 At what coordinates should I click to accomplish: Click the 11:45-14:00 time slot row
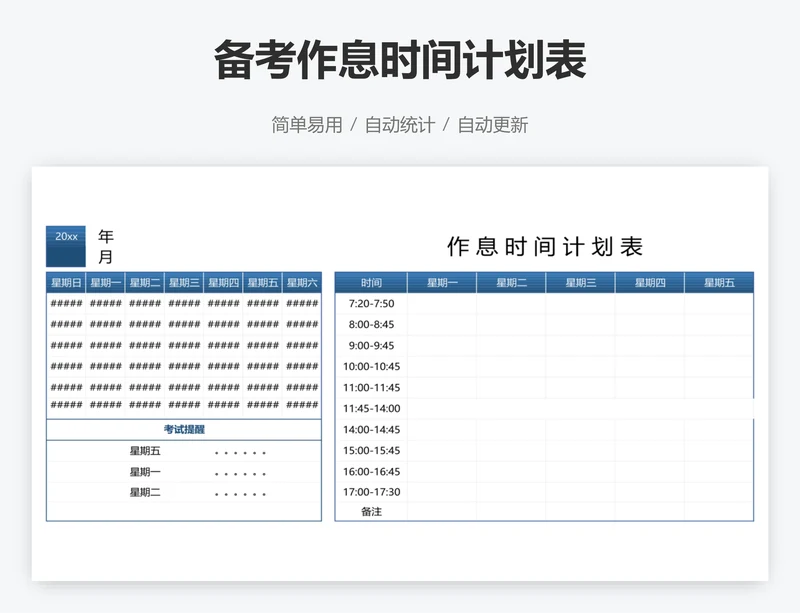pyautogui.click(x=371, y=408)
